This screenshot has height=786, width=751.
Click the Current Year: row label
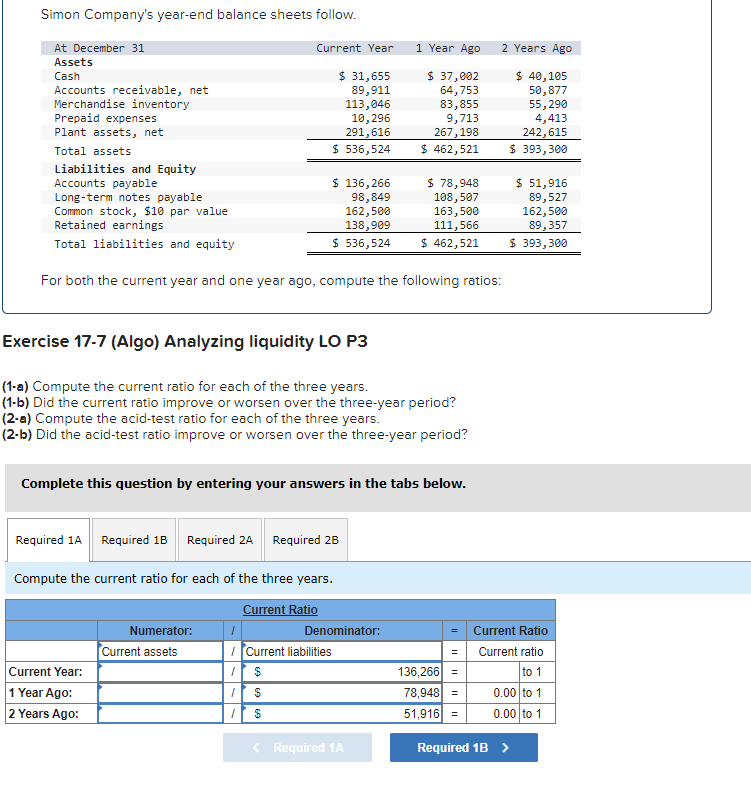pos(46,672)
